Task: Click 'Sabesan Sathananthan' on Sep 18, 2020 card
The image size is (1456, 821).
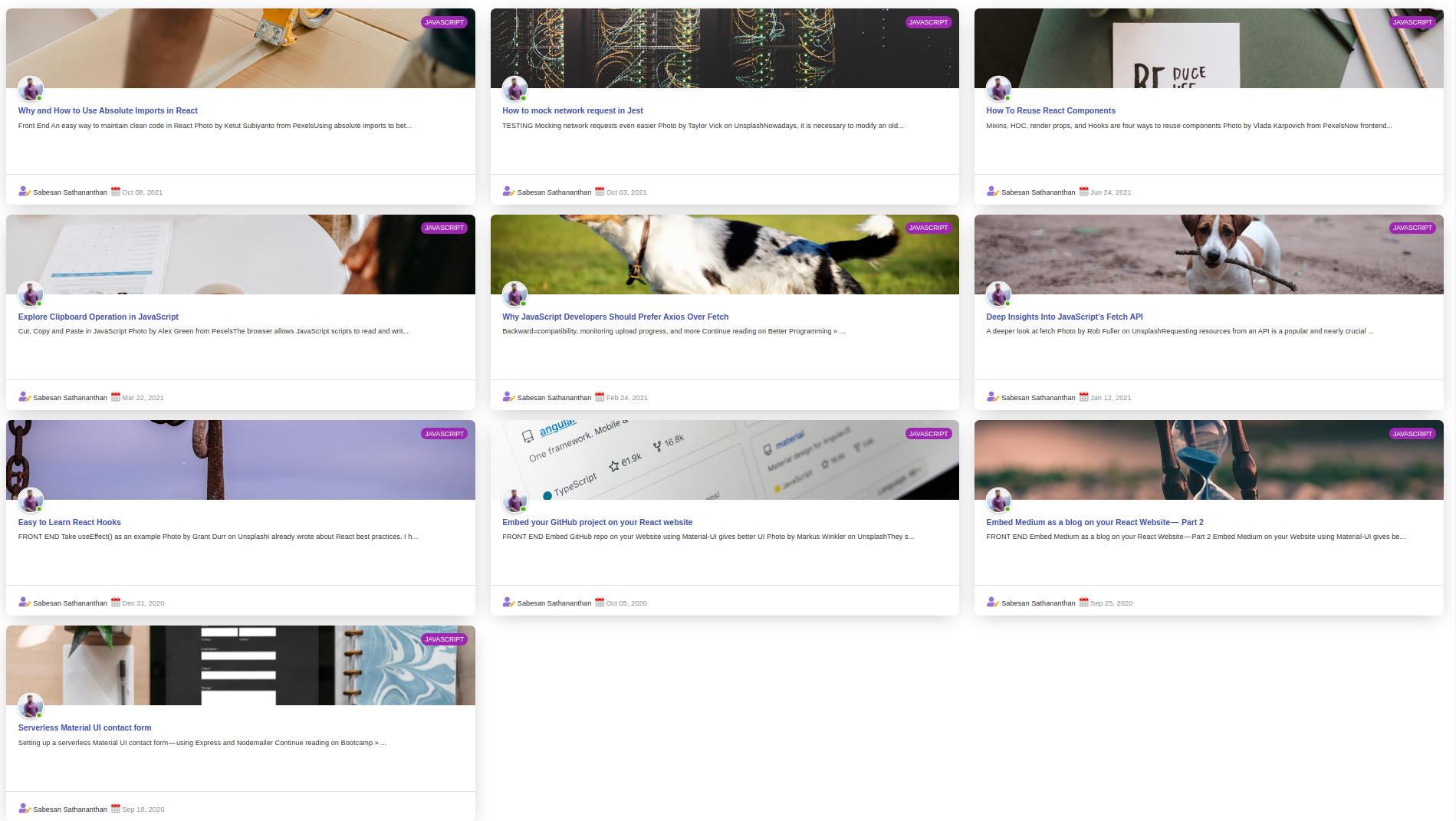Action: 70,810
